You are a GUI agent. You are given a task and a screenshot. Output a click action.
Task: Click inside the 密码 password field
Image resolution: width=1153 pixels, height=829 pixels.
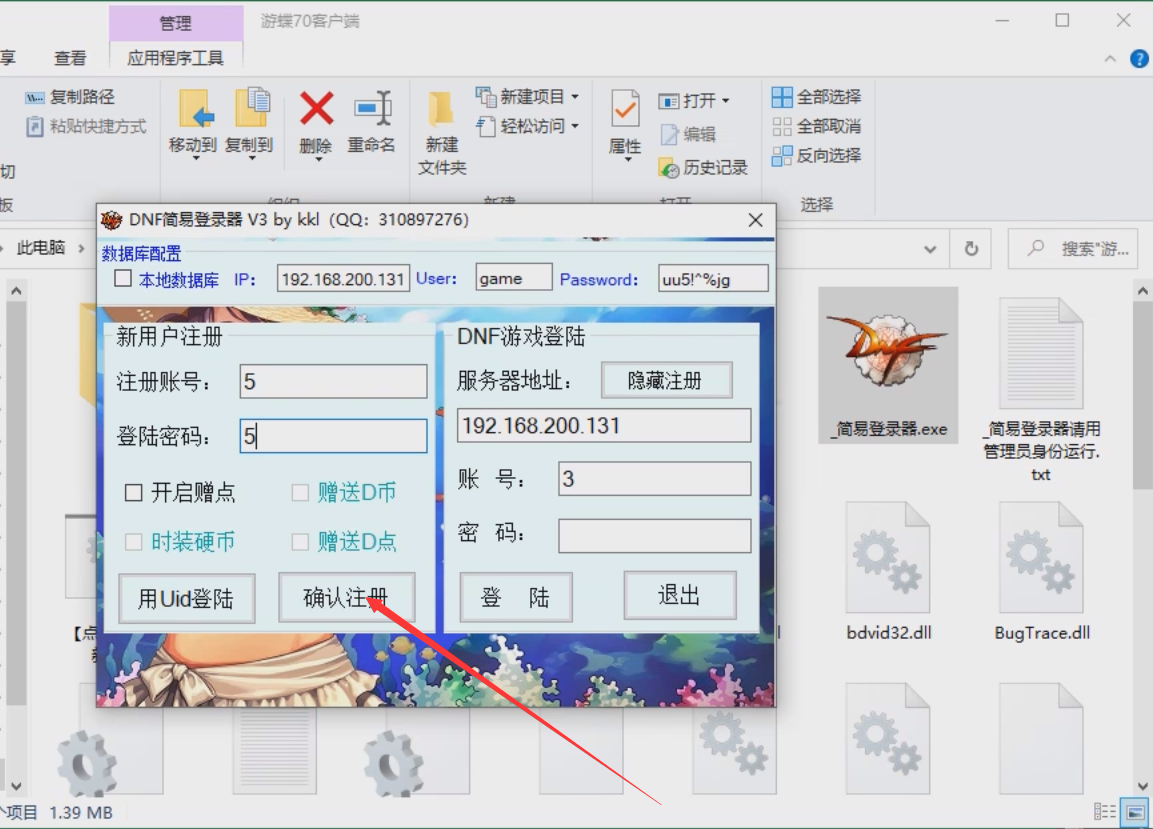654,535
